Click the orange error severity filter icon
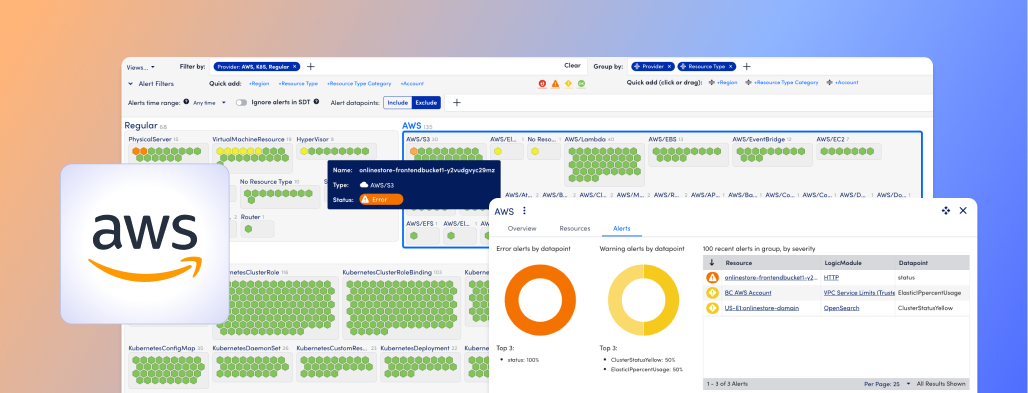 [x=555, y=83]
